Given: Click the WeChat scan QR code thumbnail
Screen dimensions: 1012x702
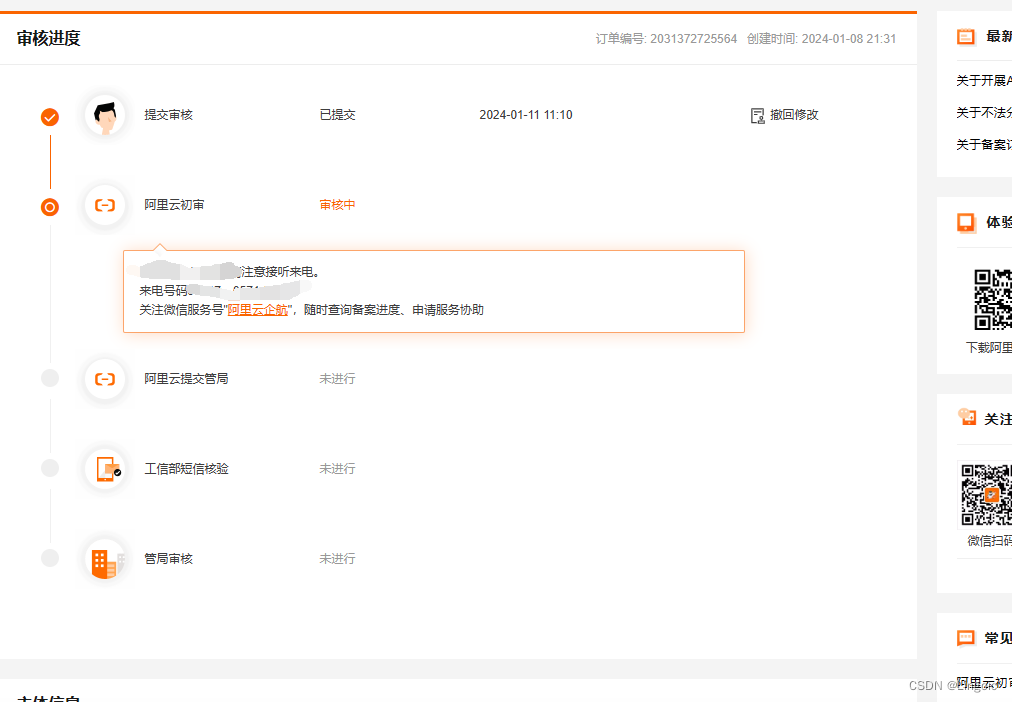Looking at the screenshot, I should pyautogui.click(x=986, y=495).
